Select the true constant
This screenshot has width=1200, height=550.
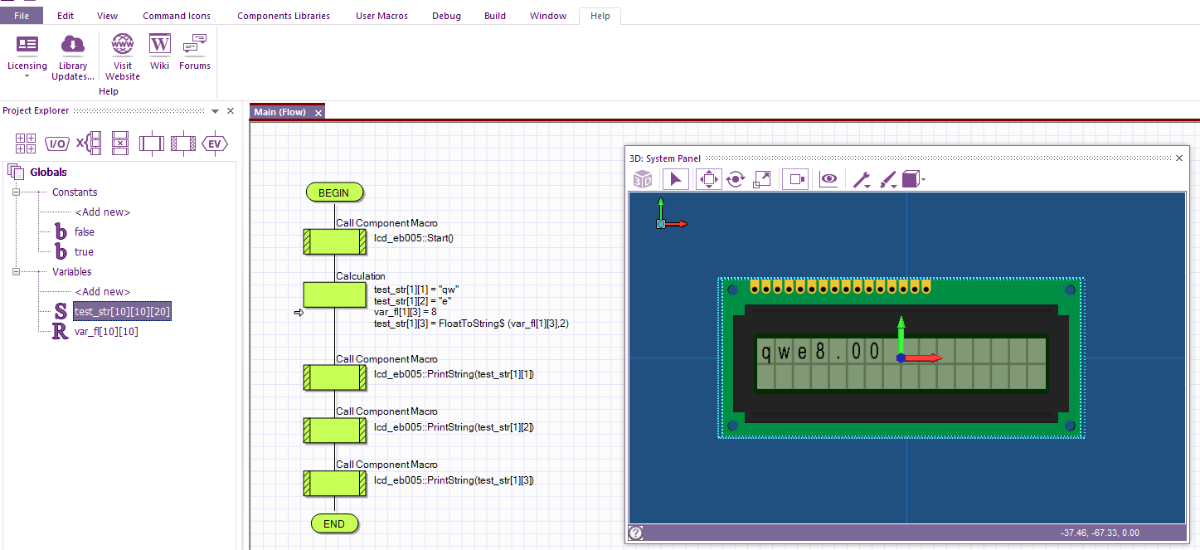(84, 252)
